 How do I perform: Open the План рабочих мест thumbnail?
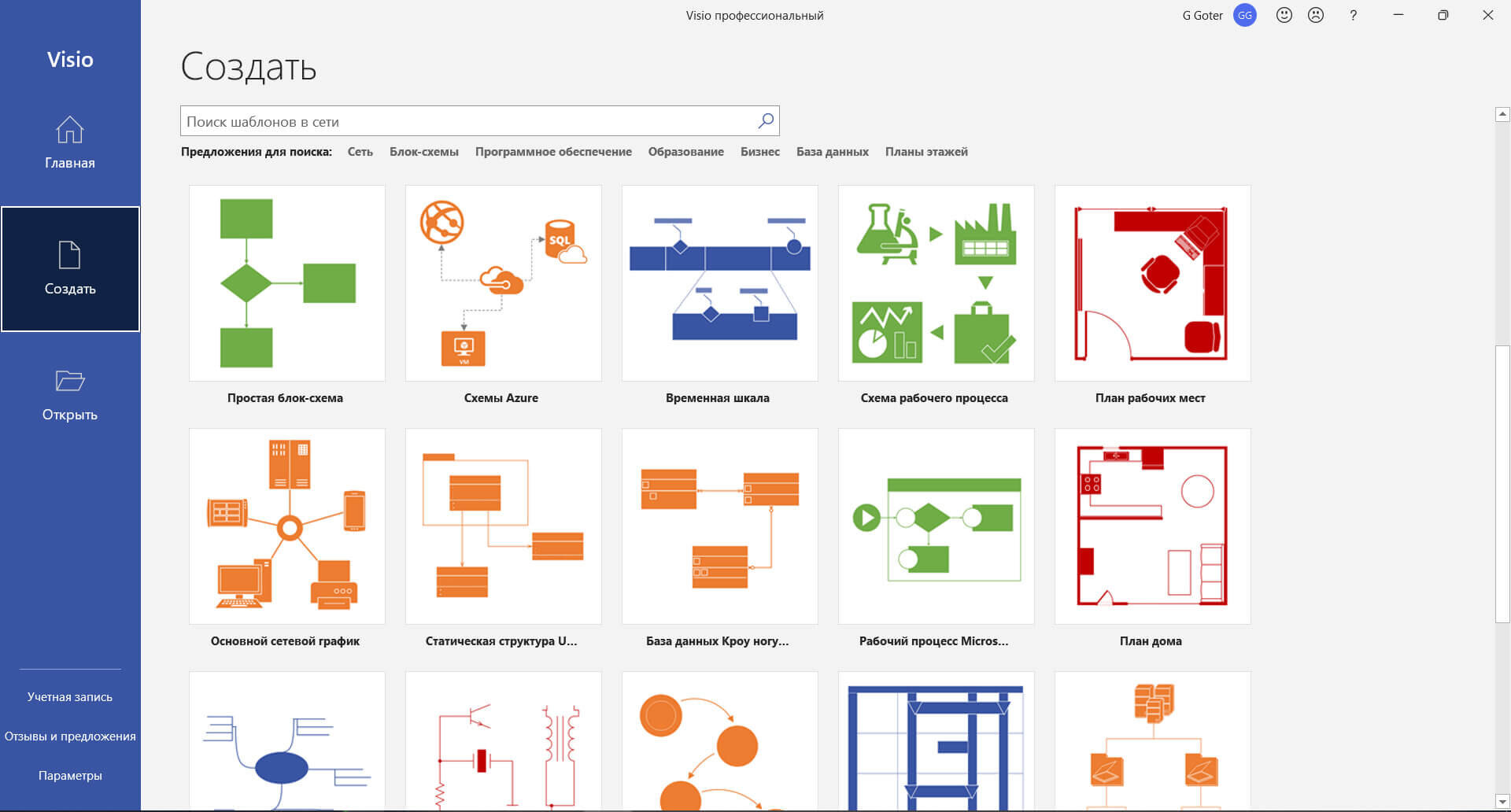pos(1153,283)
